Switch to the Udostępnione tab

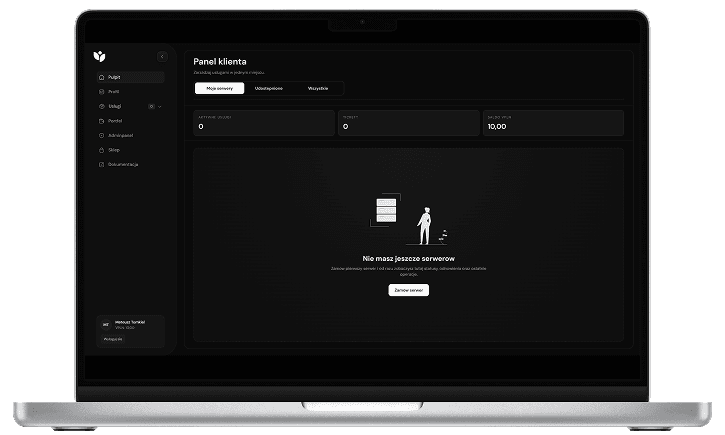pyautogui.click(x=268, y=89)
